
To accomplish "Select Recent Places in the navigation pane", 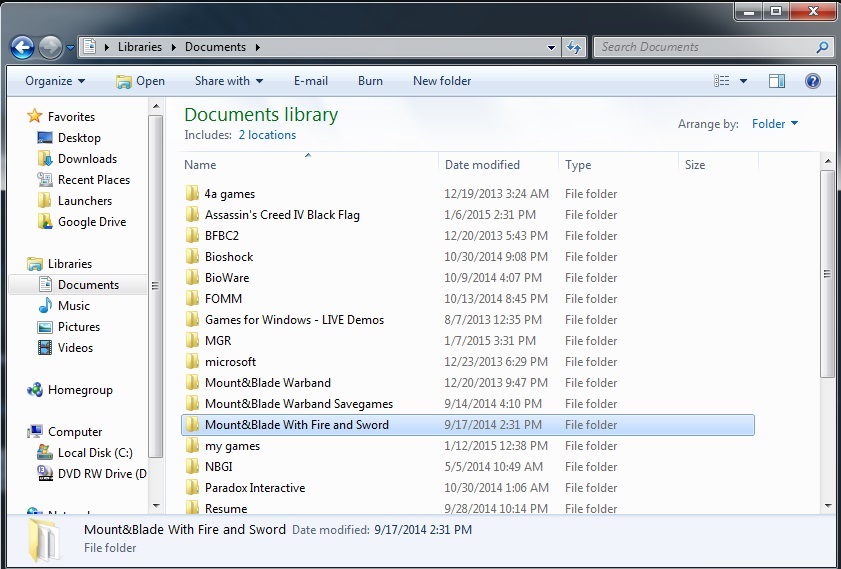I will coord(83,180).
